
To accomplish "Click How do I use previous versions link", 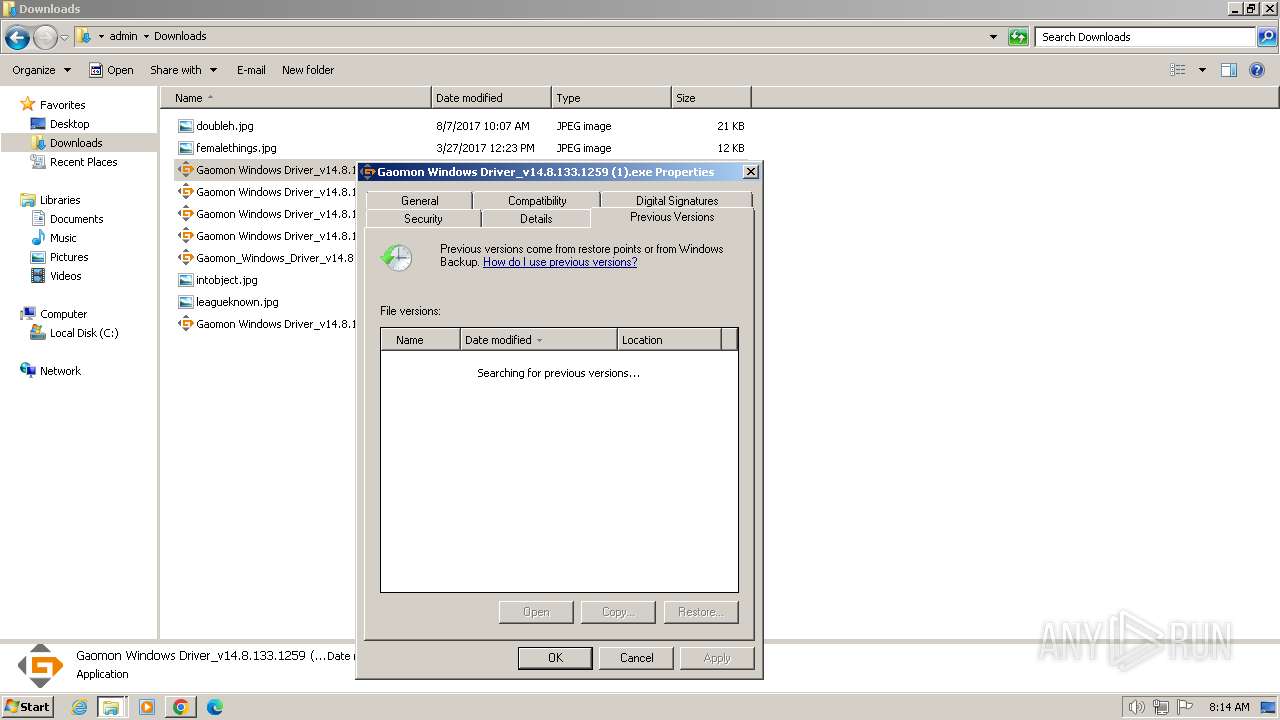I will click(x=560, y=262).
